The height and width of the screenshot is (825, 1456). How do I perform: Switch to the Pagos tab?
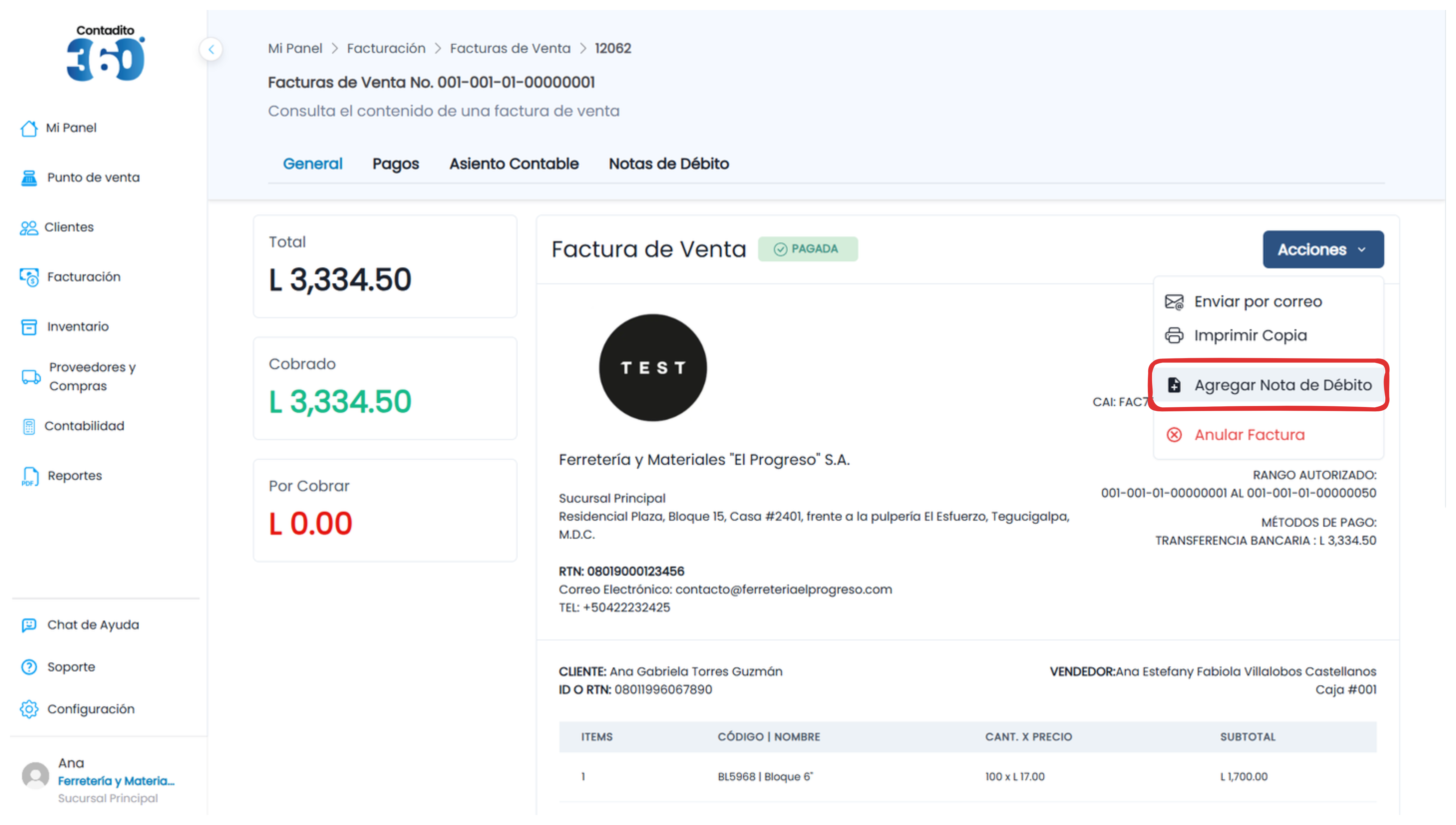(x=395, y=164)
